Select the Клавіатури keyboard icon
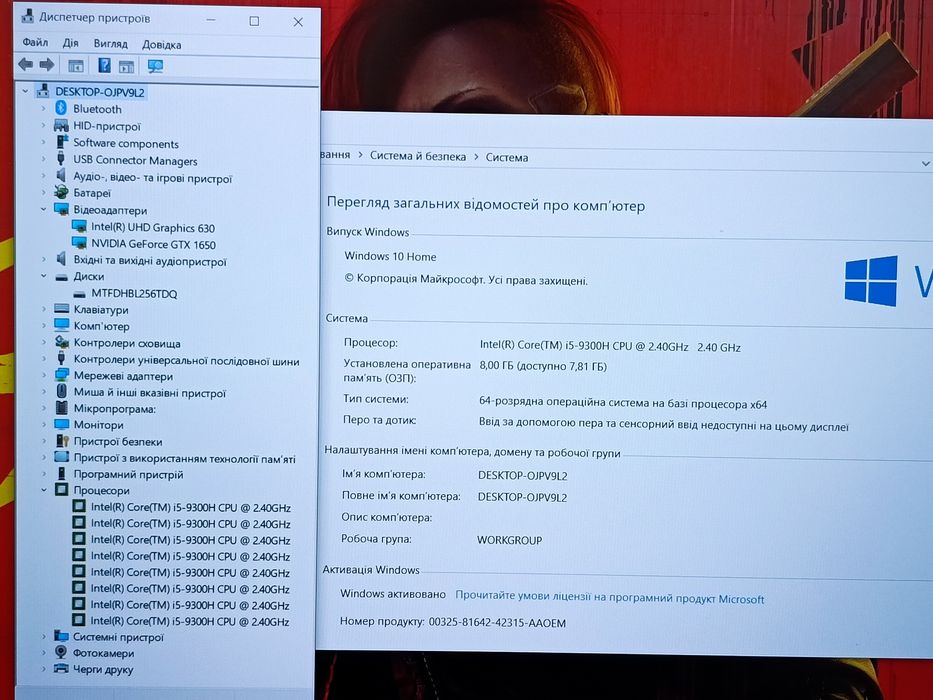This screenshot has width=933, height=700. pos(61,309)
